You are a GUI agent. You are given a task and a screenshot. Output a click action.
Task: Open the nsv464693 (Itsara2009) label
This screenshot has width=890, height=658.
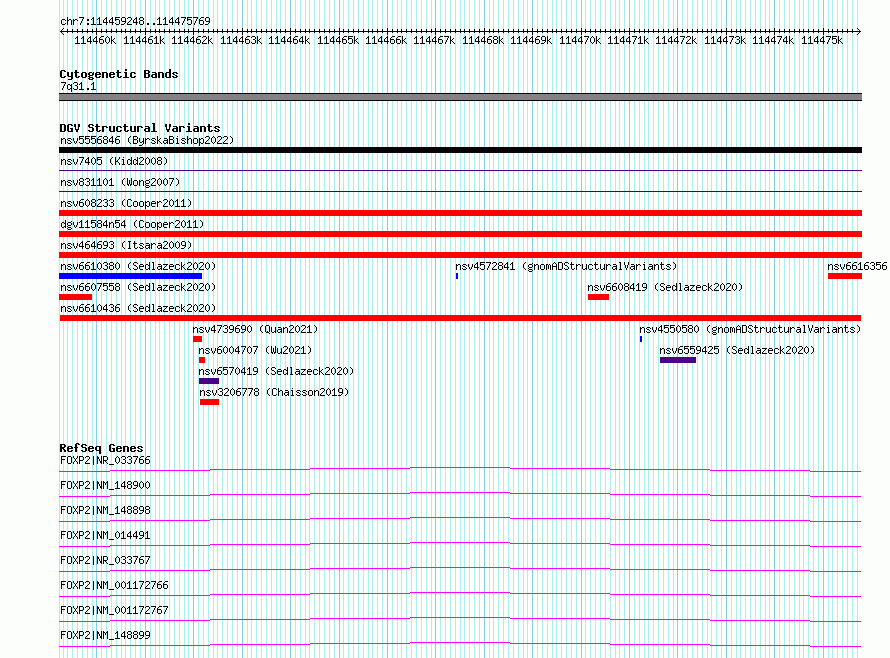(126, 245)
